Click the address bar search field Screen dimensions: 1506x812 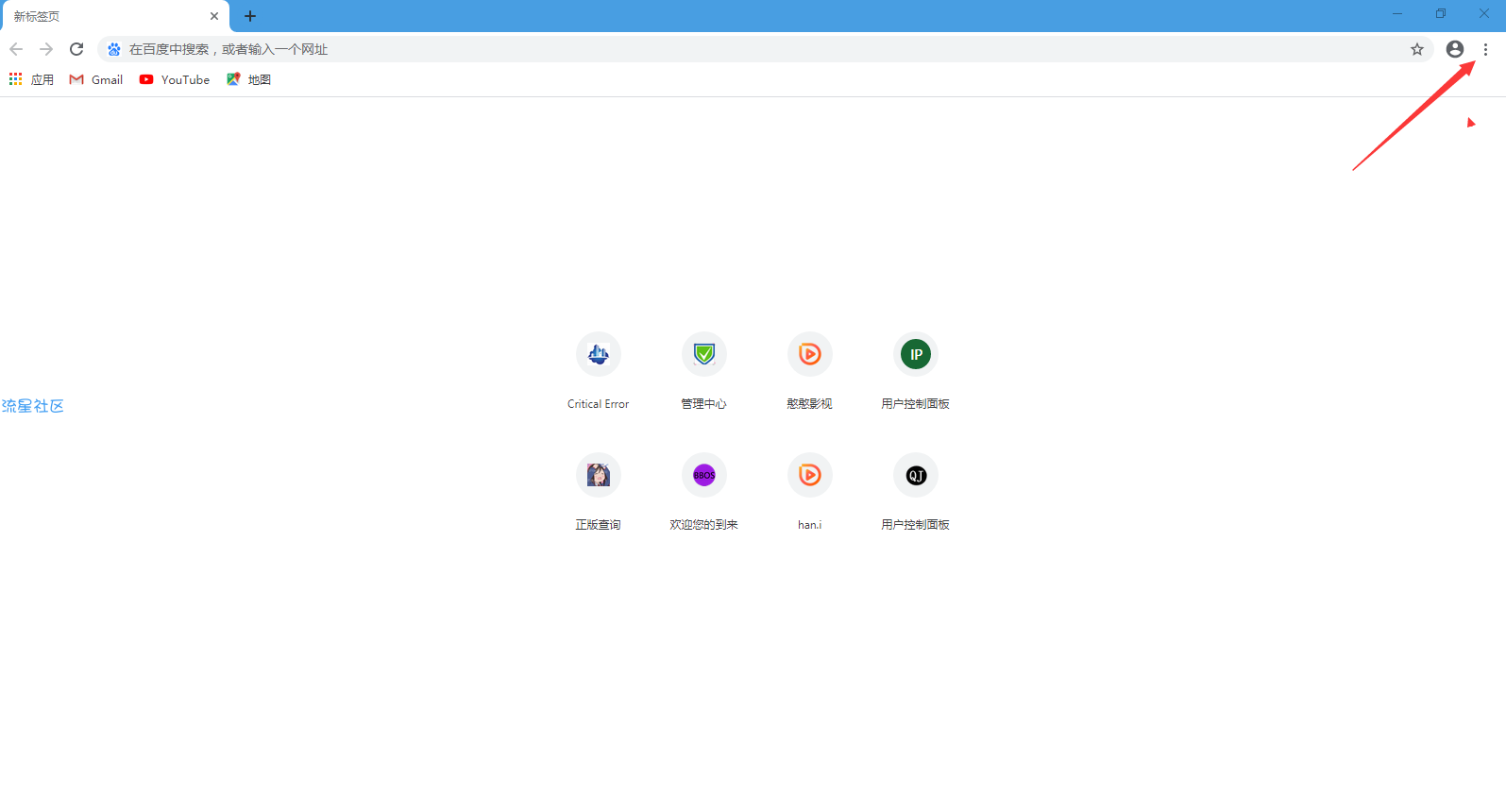765,49
